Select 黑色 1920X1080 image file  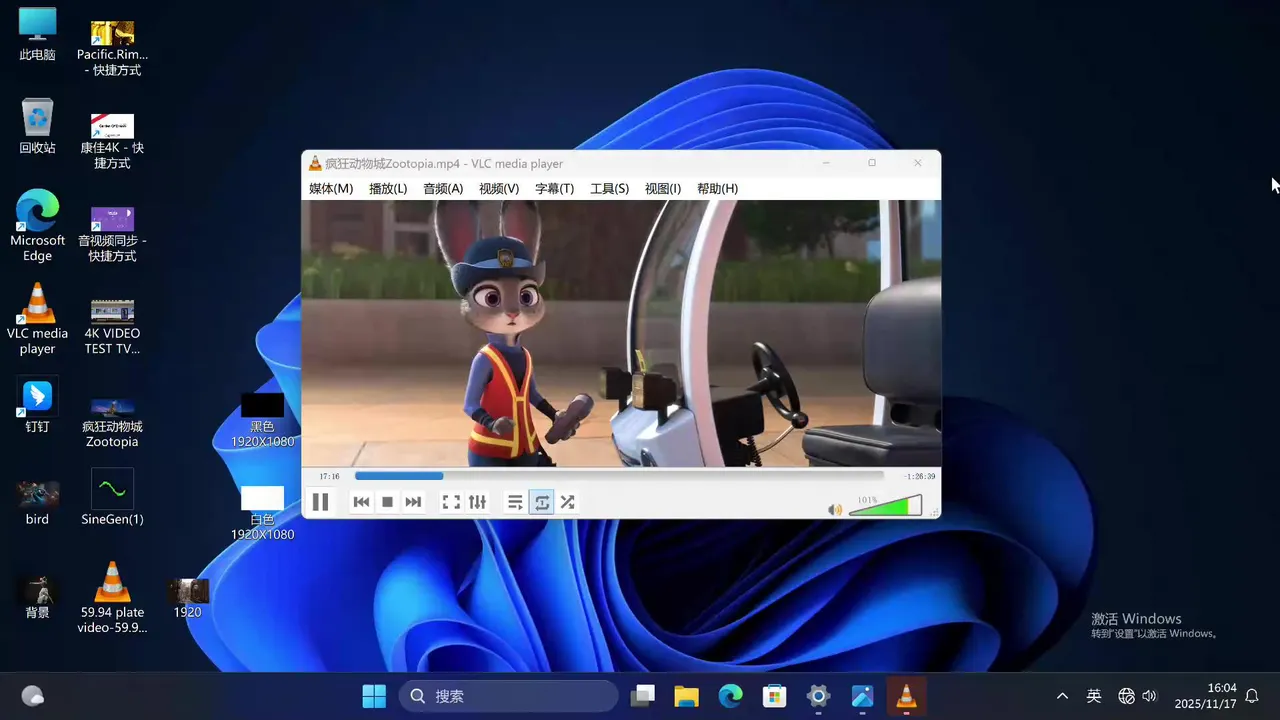point(262,420)
